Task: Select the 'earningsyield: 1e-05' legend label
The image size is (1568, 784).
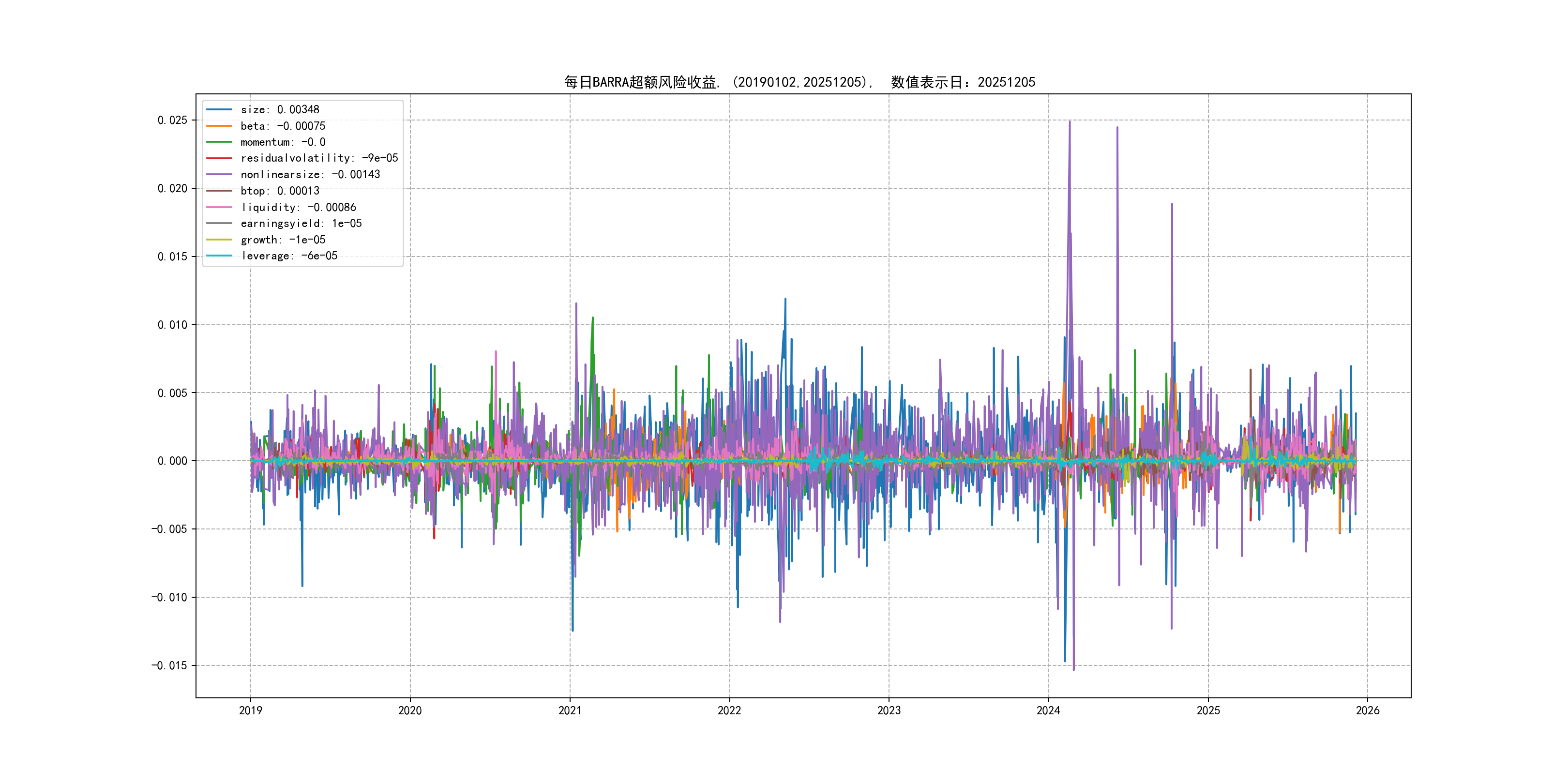Action: pos(301,224)
